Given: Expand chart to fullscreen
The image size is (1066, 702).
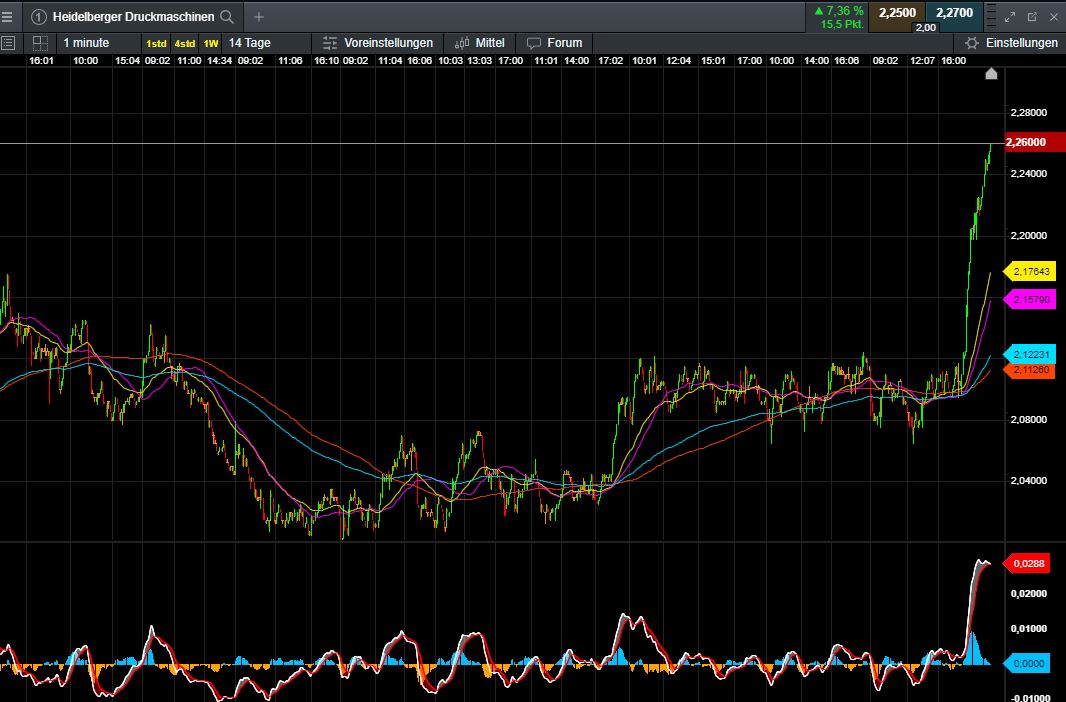Looking at the screenshot, I should 1010,17.
